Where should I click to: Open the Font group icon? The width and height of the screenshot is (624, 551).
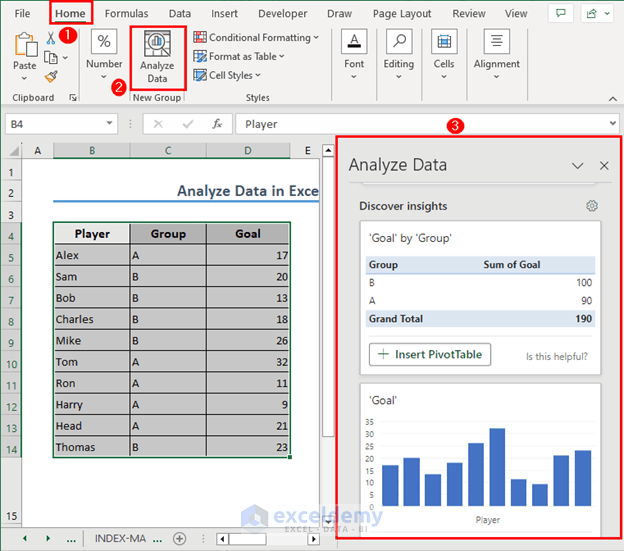354,41
